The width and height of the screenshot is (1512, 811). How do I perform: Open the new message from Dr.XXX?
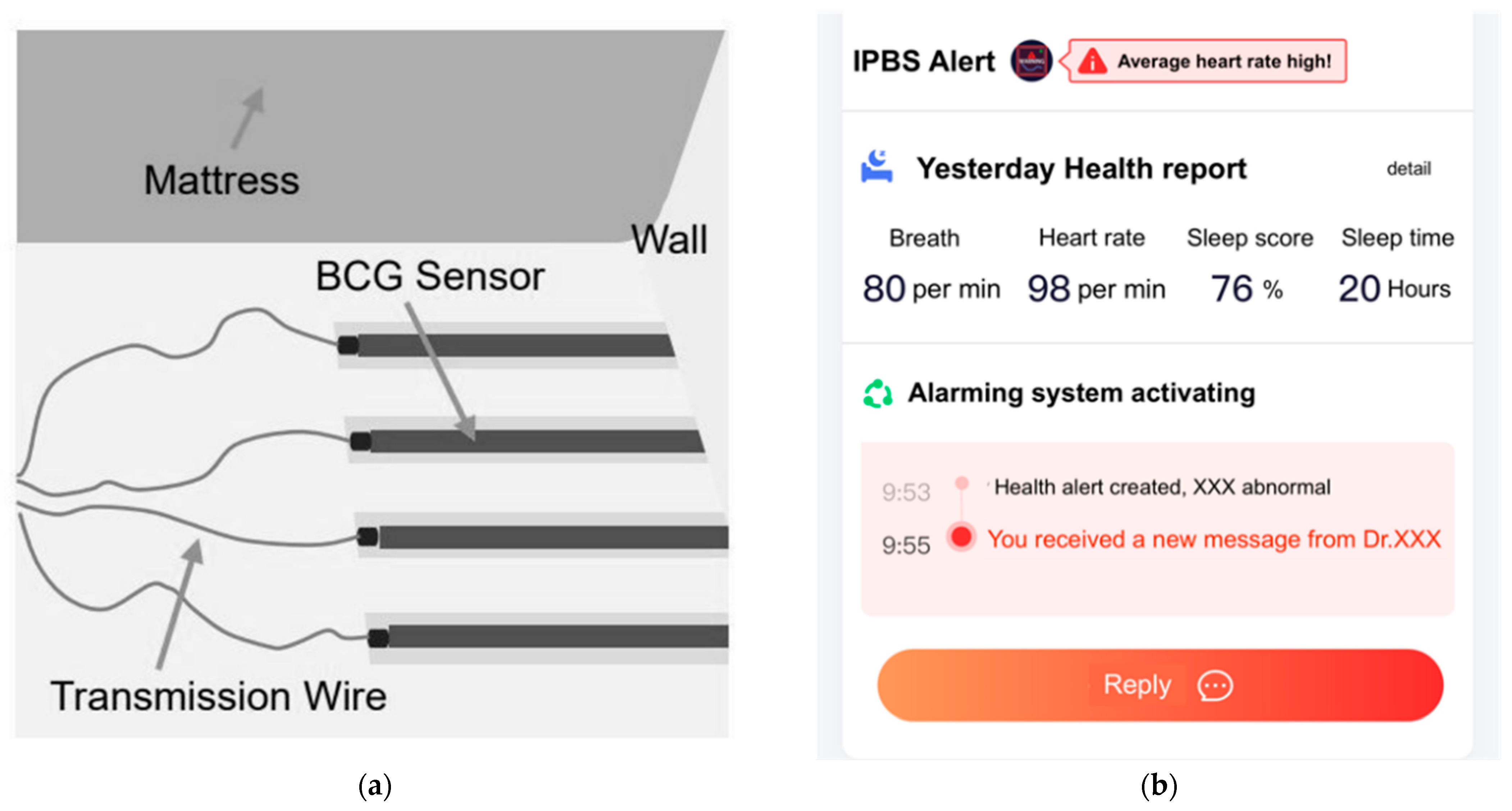click(1213, 539)
